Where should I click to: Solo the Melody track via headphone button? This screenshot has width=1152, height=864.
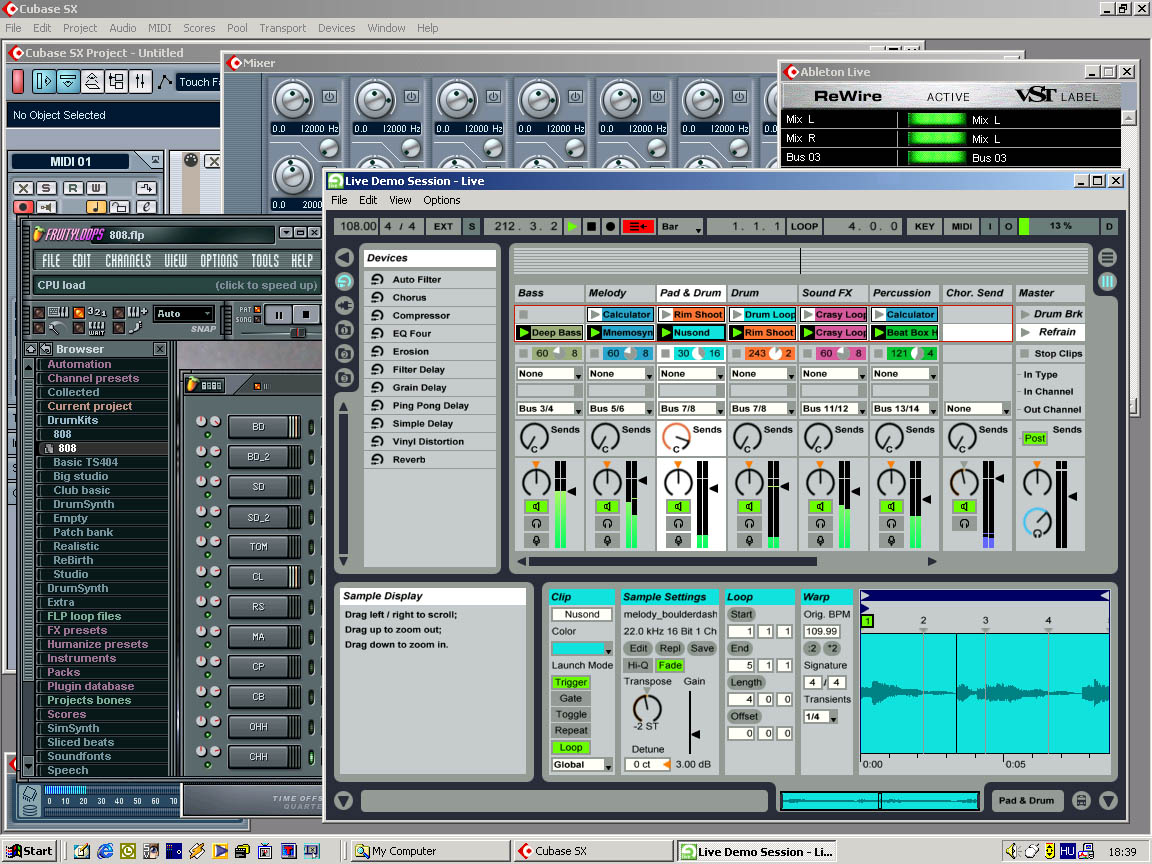(x=607, y=524)
